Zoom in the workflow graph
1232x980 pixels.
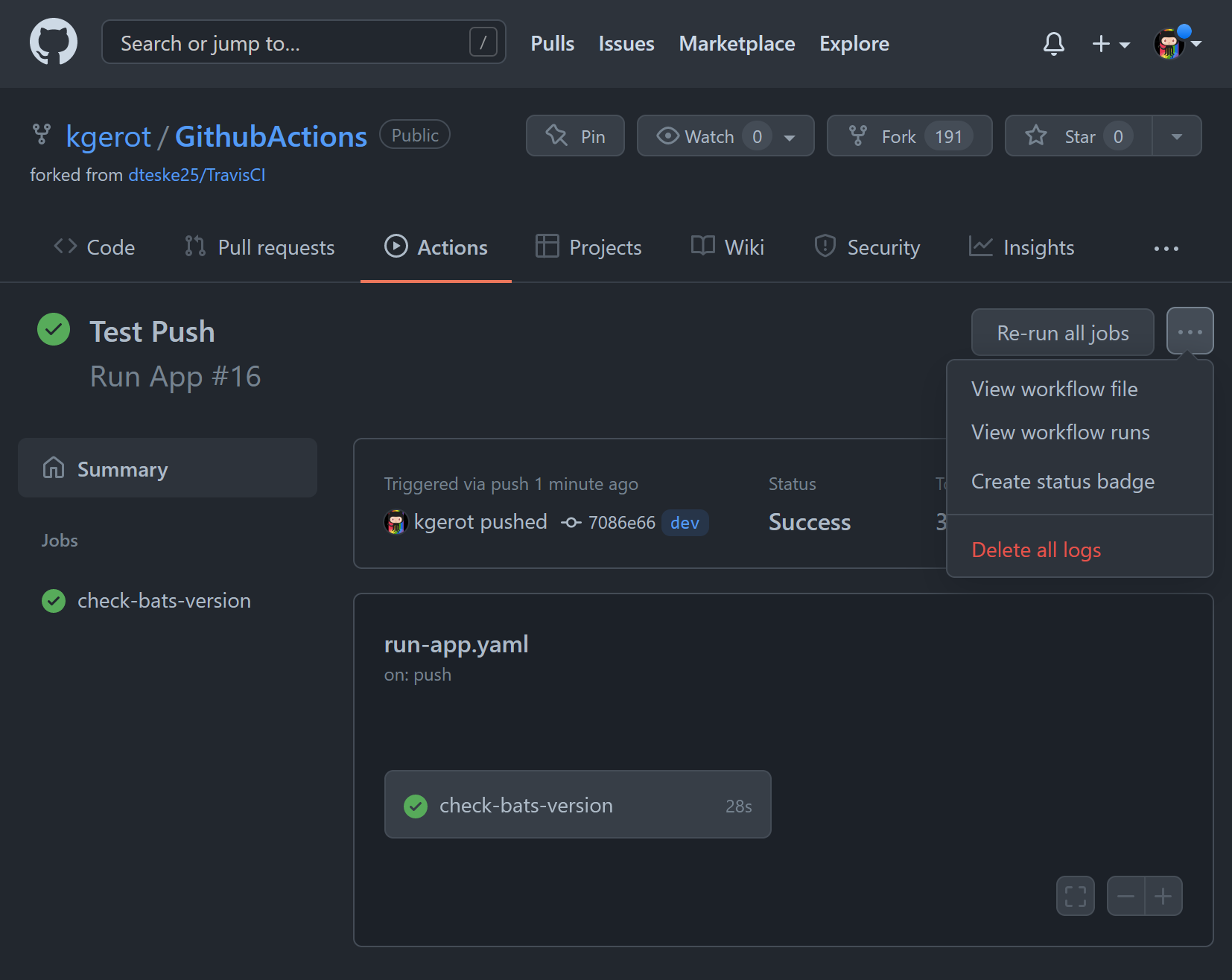pos(1163,896)
